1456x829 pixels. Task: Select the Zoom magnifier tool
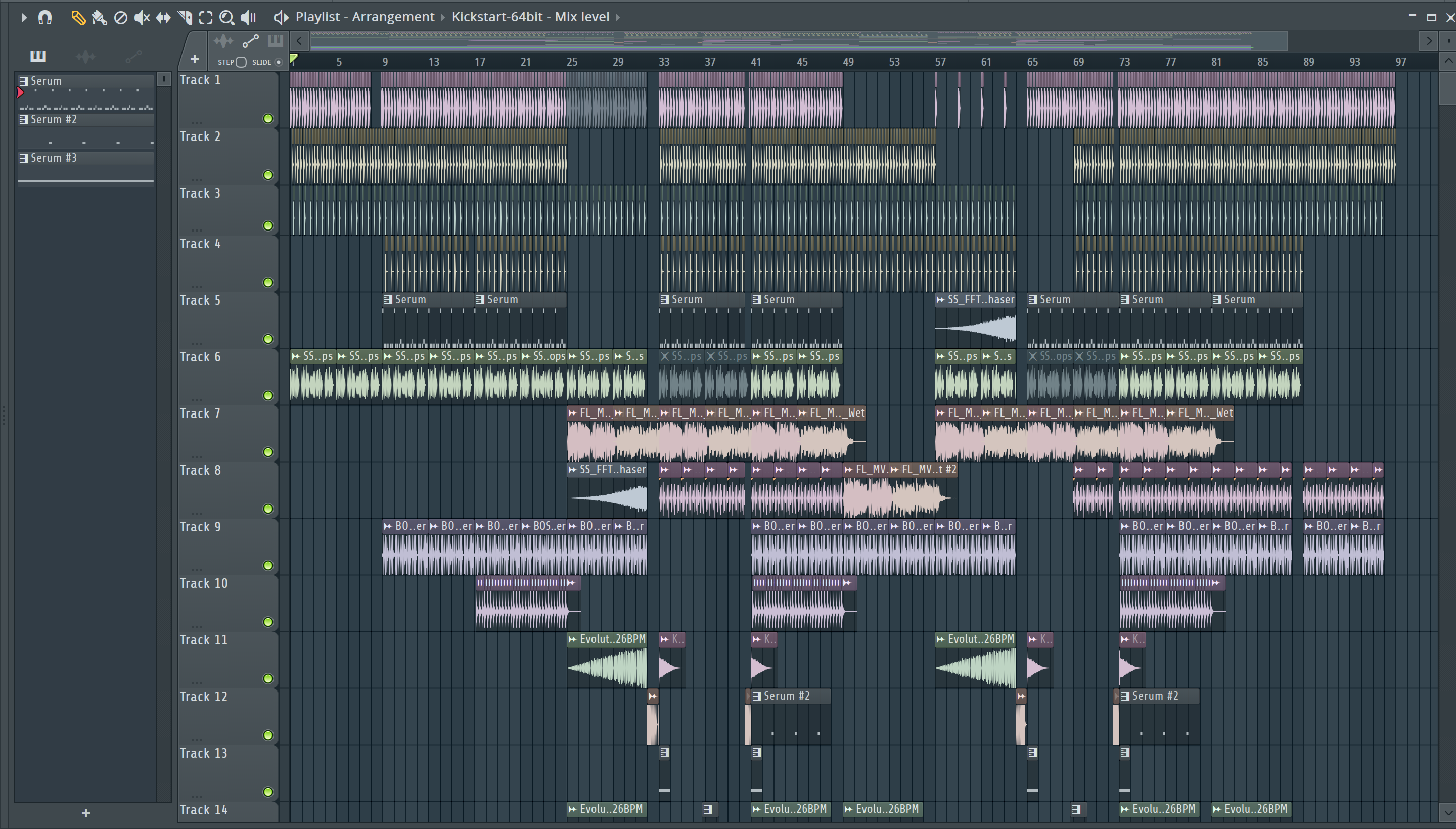tap(226, 18)
